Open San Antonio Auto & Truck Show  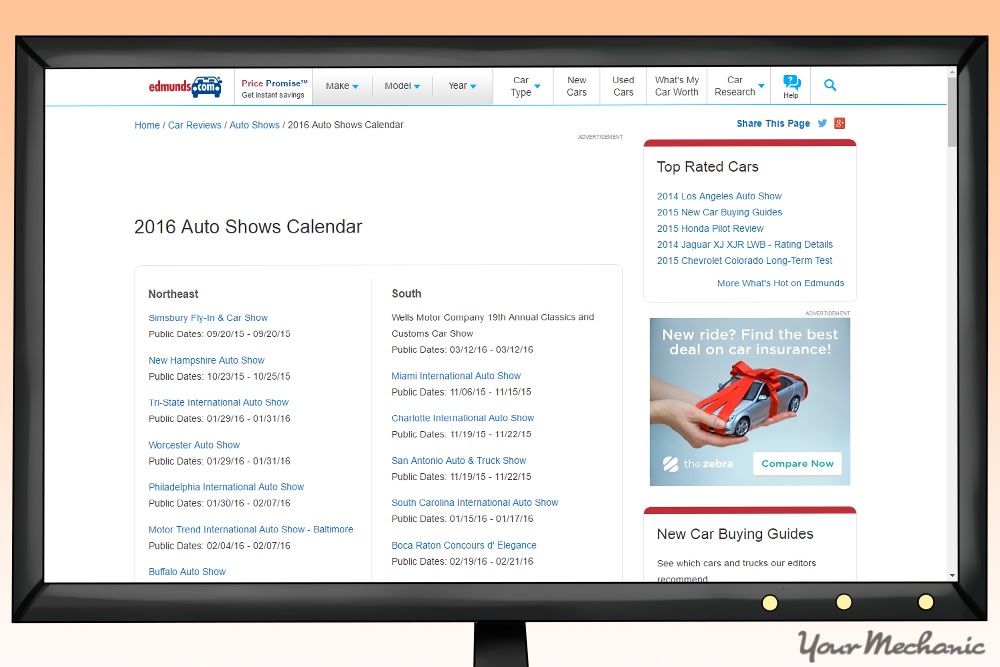click(x=459, y=460)
